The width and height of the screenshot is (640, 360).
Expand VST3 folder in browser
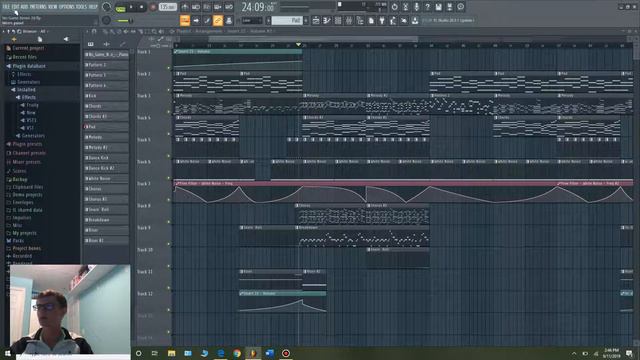point(31,120)
